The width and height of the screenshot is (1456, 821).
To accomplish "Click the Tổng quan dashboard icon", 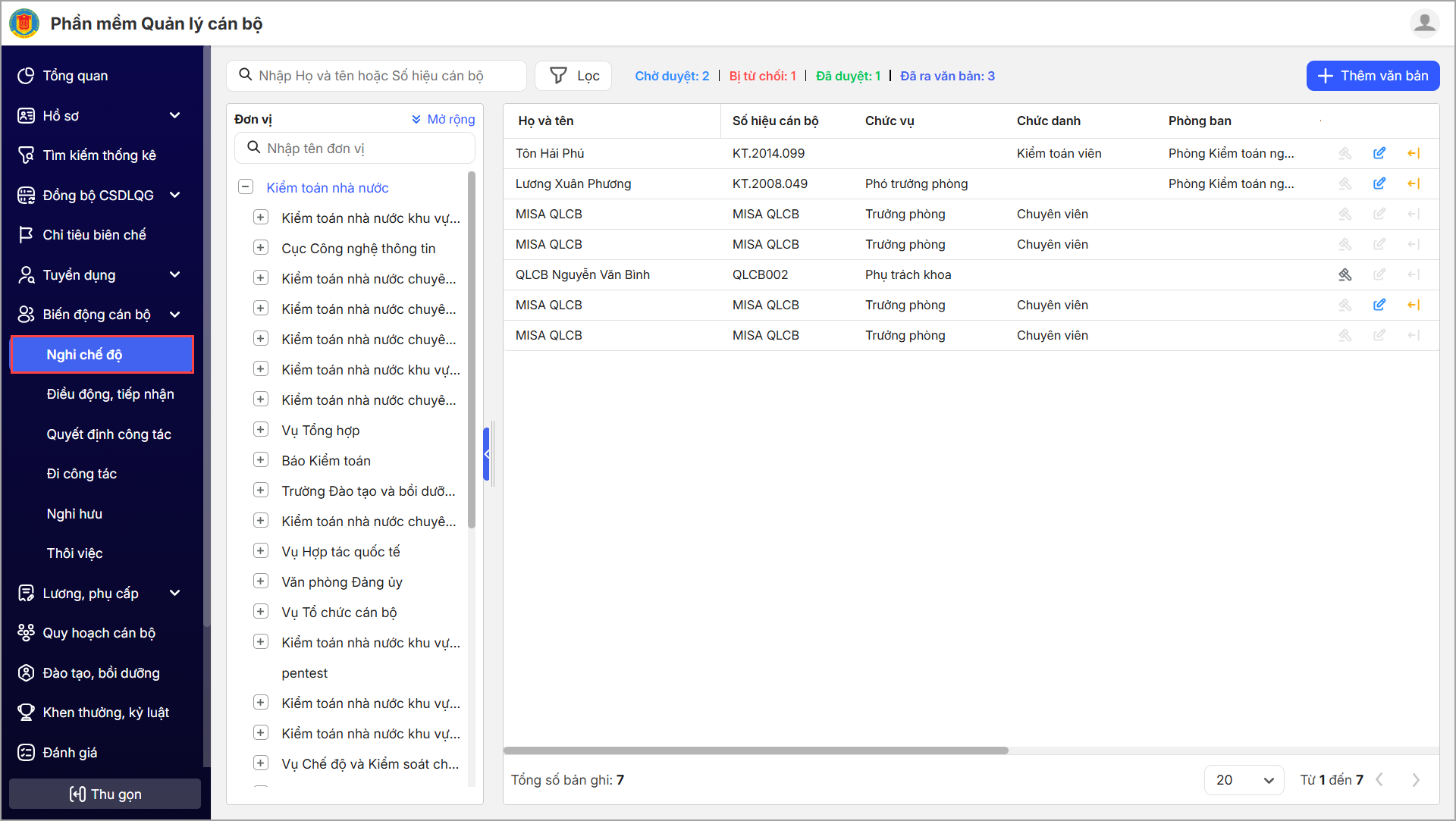I will click(x=26, y=76).
